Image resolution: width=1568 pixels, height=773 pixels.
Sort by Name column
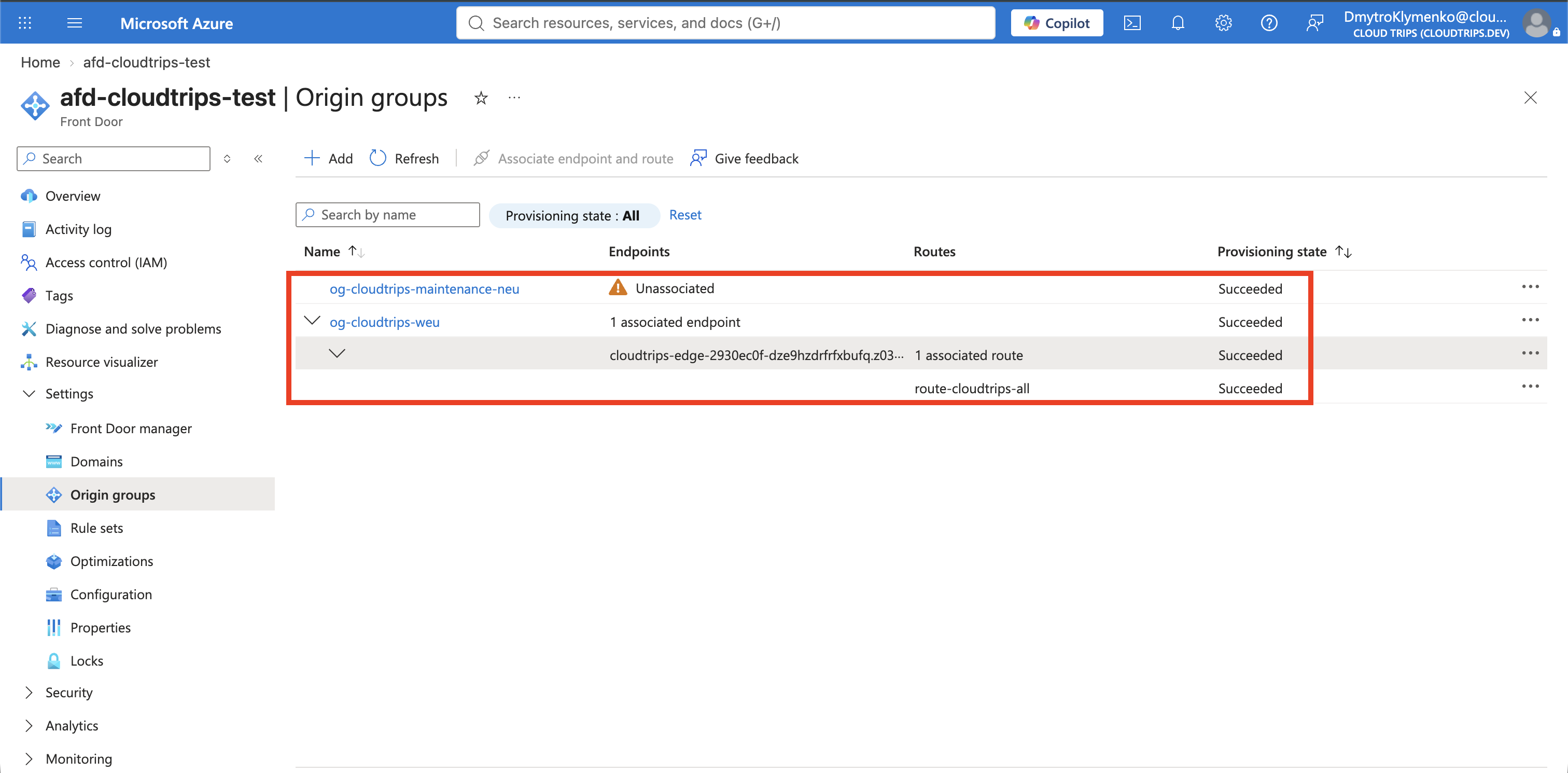point(333,252)
